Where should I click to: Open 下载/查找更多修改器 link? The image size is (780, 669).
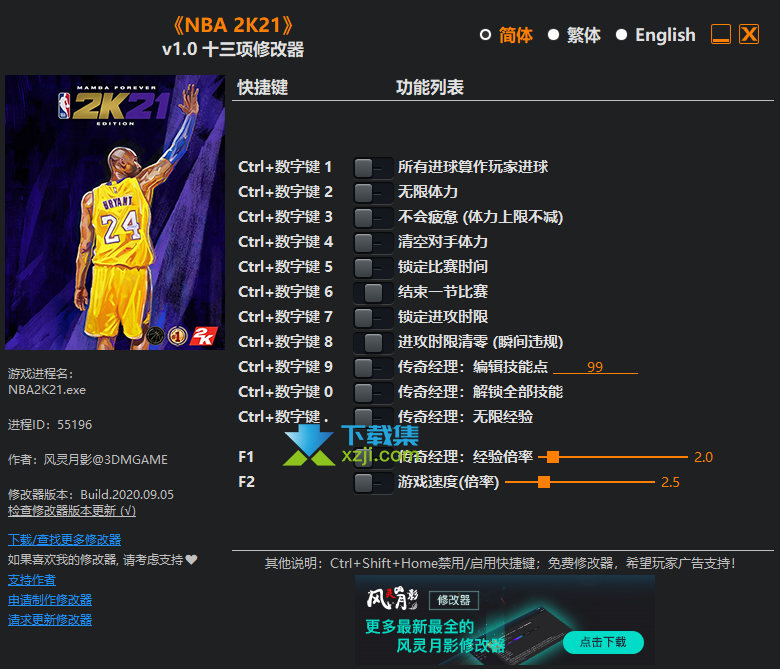(64, 540)
